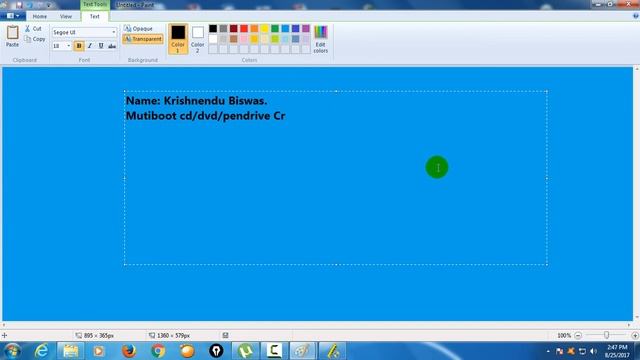Select Color 2 as active color
The height and width of the screenshot is (360, 640).
tap(198, 39)
